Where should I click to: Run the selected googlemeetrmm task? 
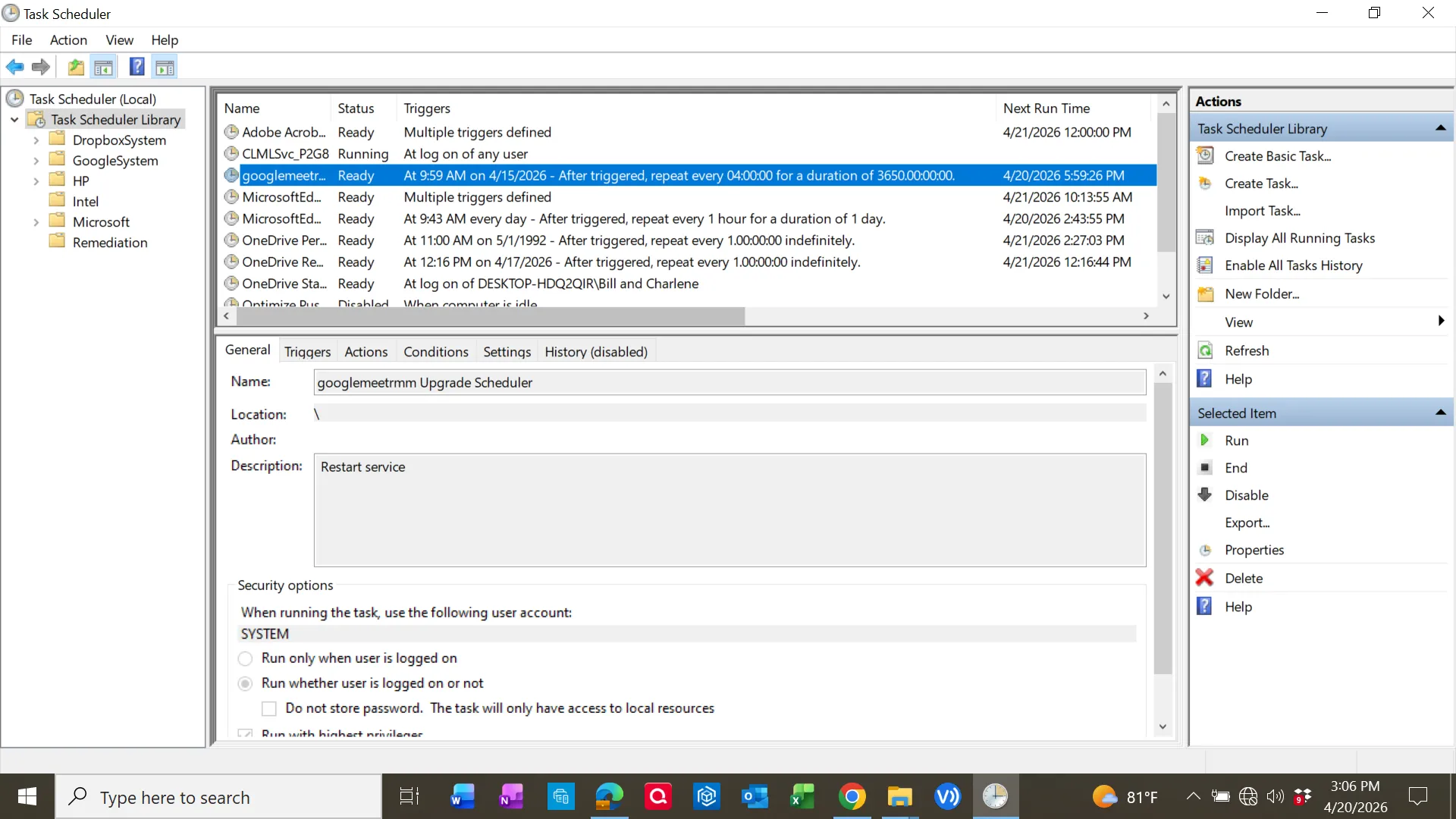coord(1236,440)
